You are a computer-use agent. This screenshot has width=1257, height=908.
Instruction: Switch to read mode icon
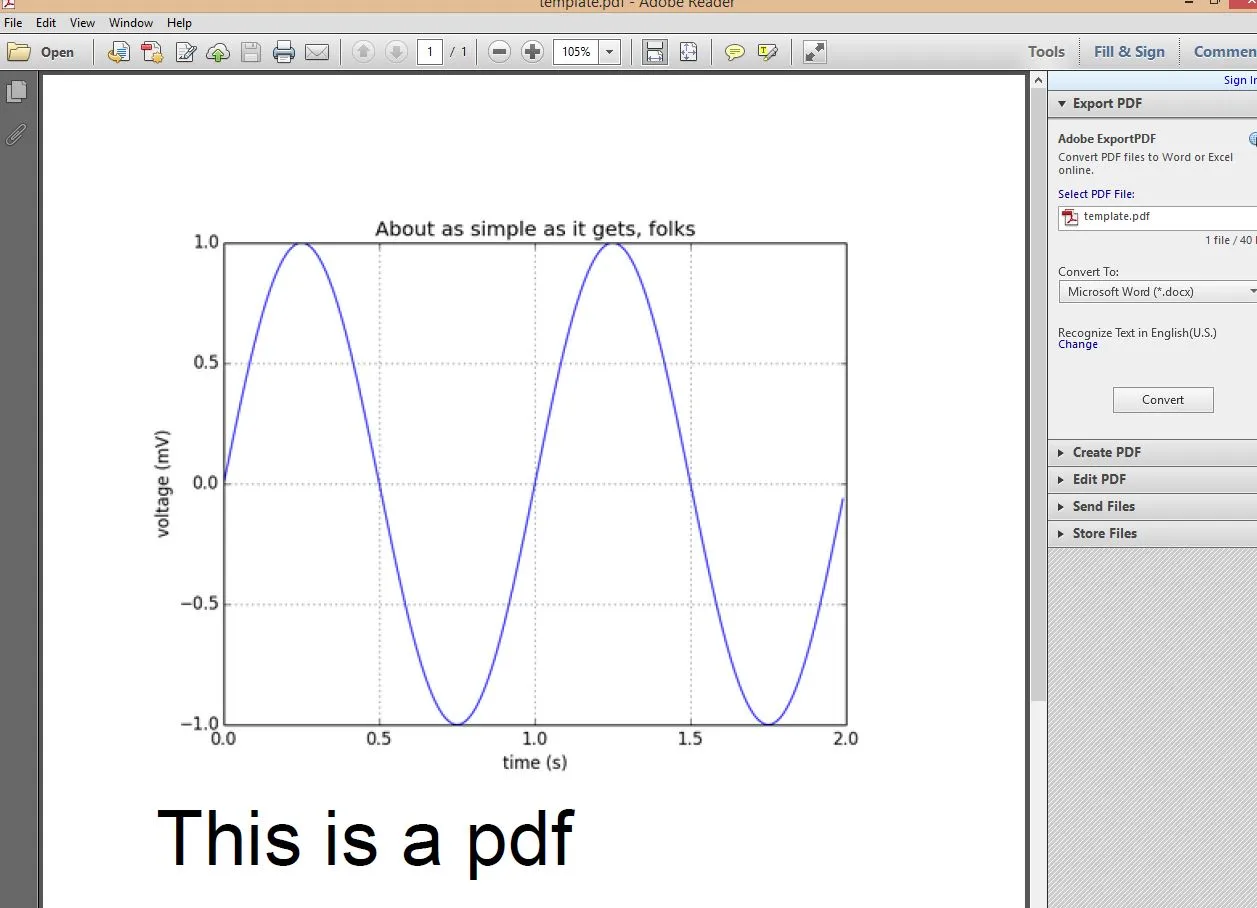pyautogui.click(x=815, y=52)
